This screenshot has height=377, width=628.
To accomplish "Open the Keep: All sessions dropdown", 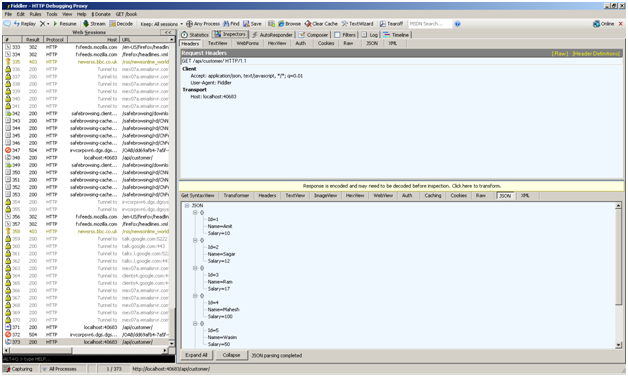I will tap(161, 24).
